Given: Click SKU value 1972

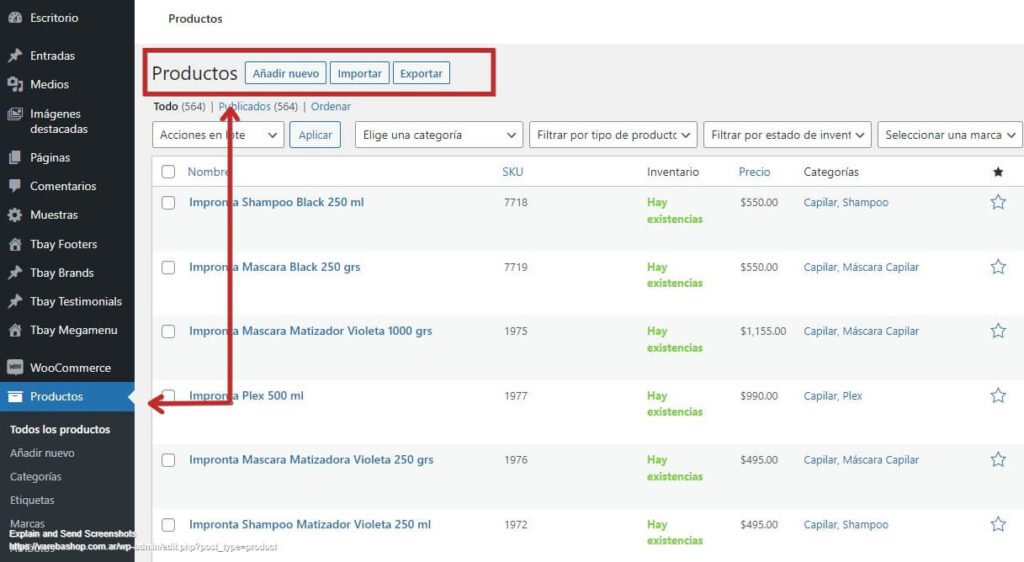Looking at the screenshot, I should click(x=515, y=524).
